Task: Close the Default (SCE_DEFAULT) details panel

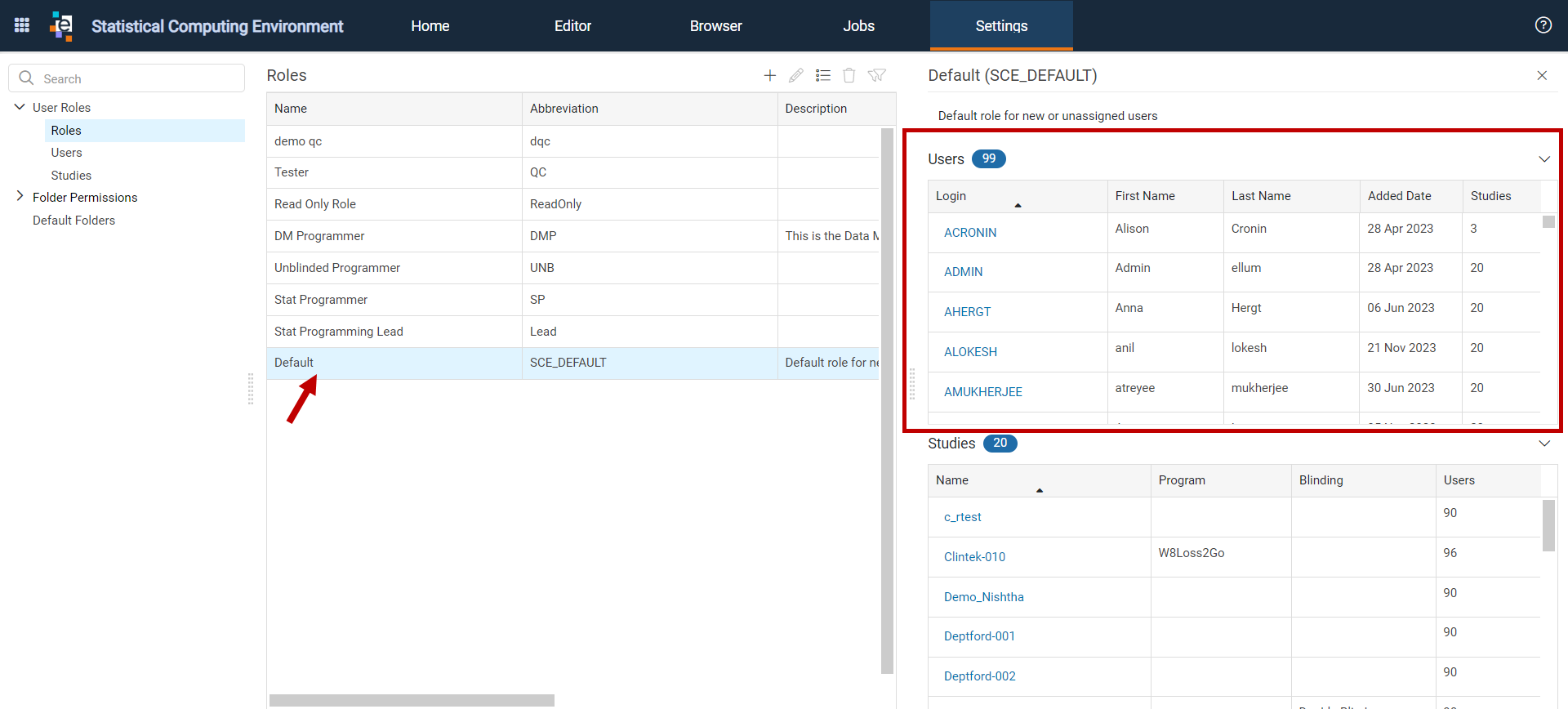Action: pyautogui.click(x=1542, y=75)
